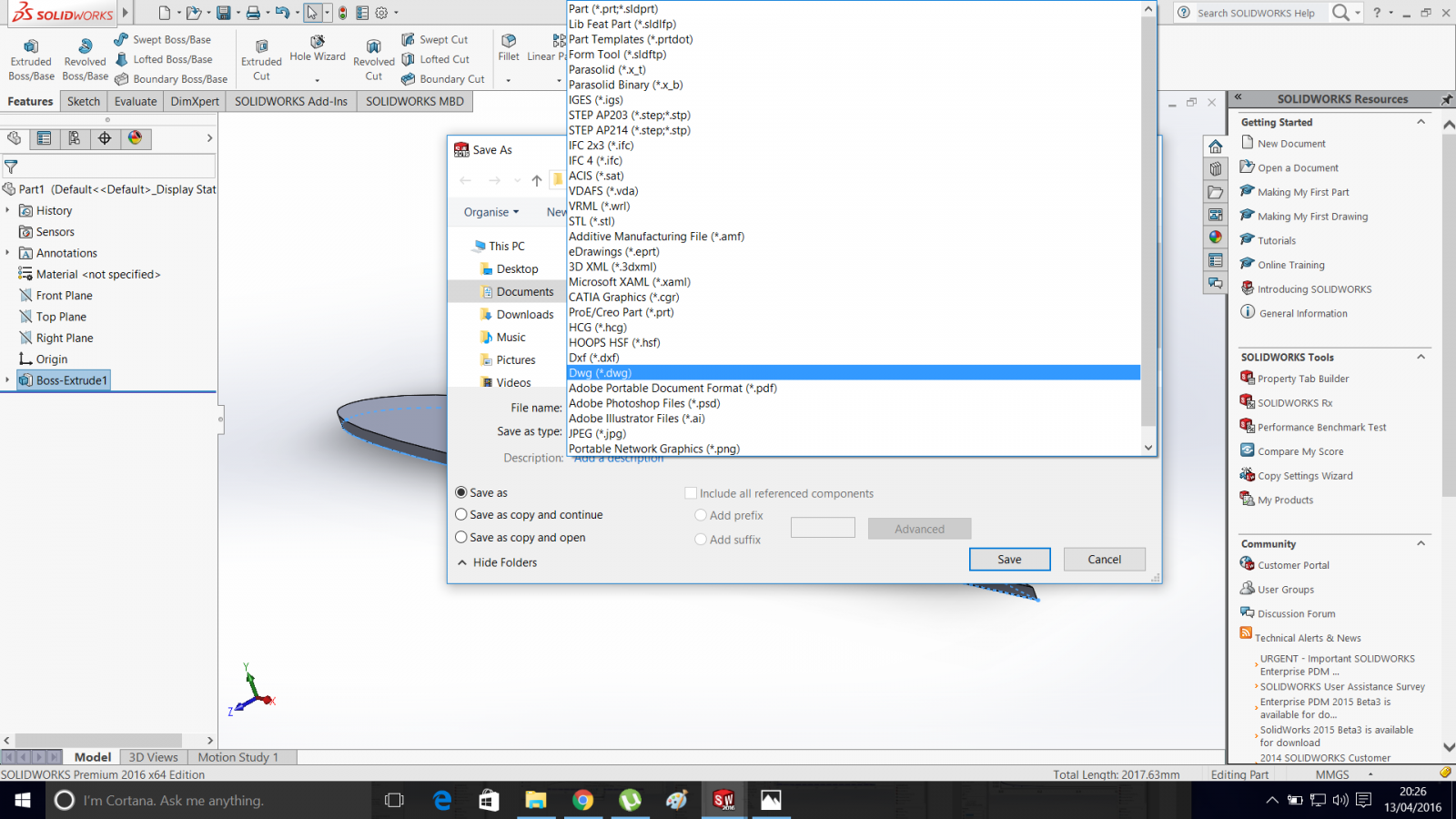Collapse folder browser with Hide Folders
Viewport: 1456px width, 819px height.
(497, 562)
